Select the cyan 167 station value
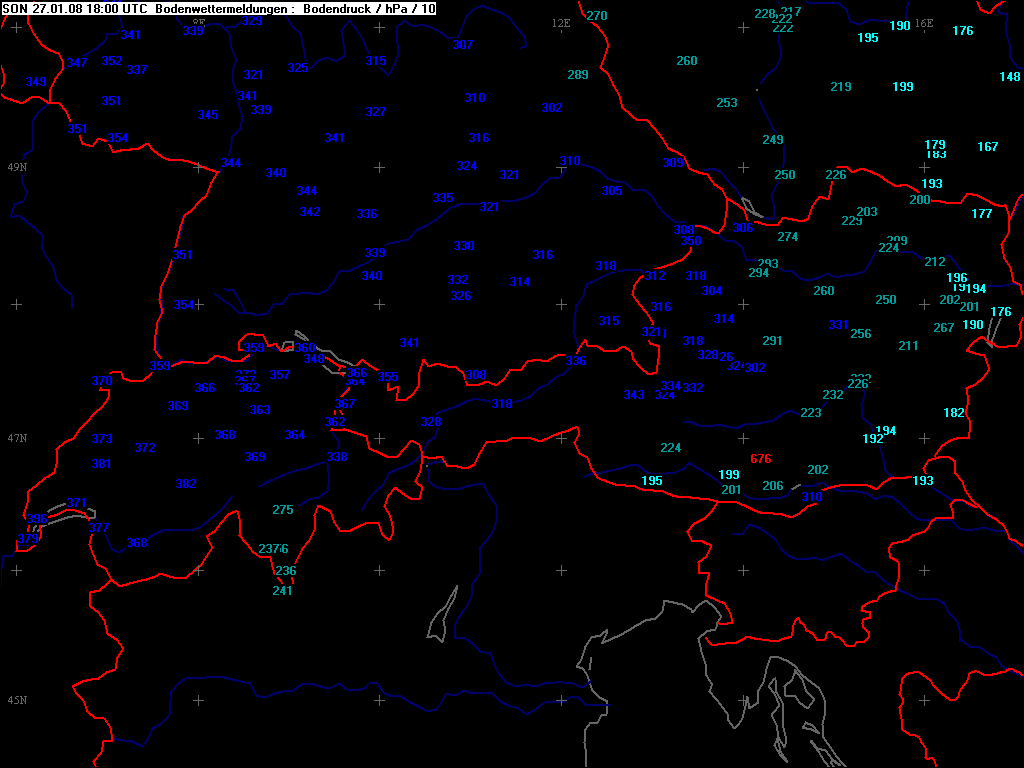 pyautogui.click(x=988, y=147)
